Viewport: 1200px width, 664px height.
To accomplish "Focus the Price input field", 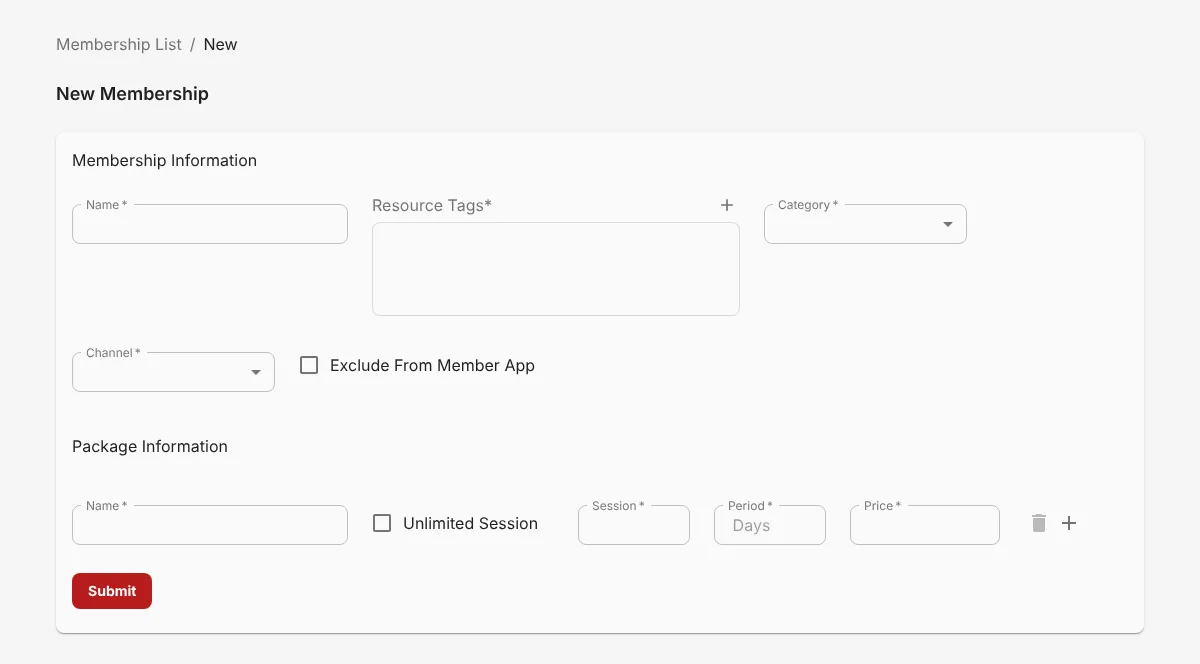I will tap(925, 525).
